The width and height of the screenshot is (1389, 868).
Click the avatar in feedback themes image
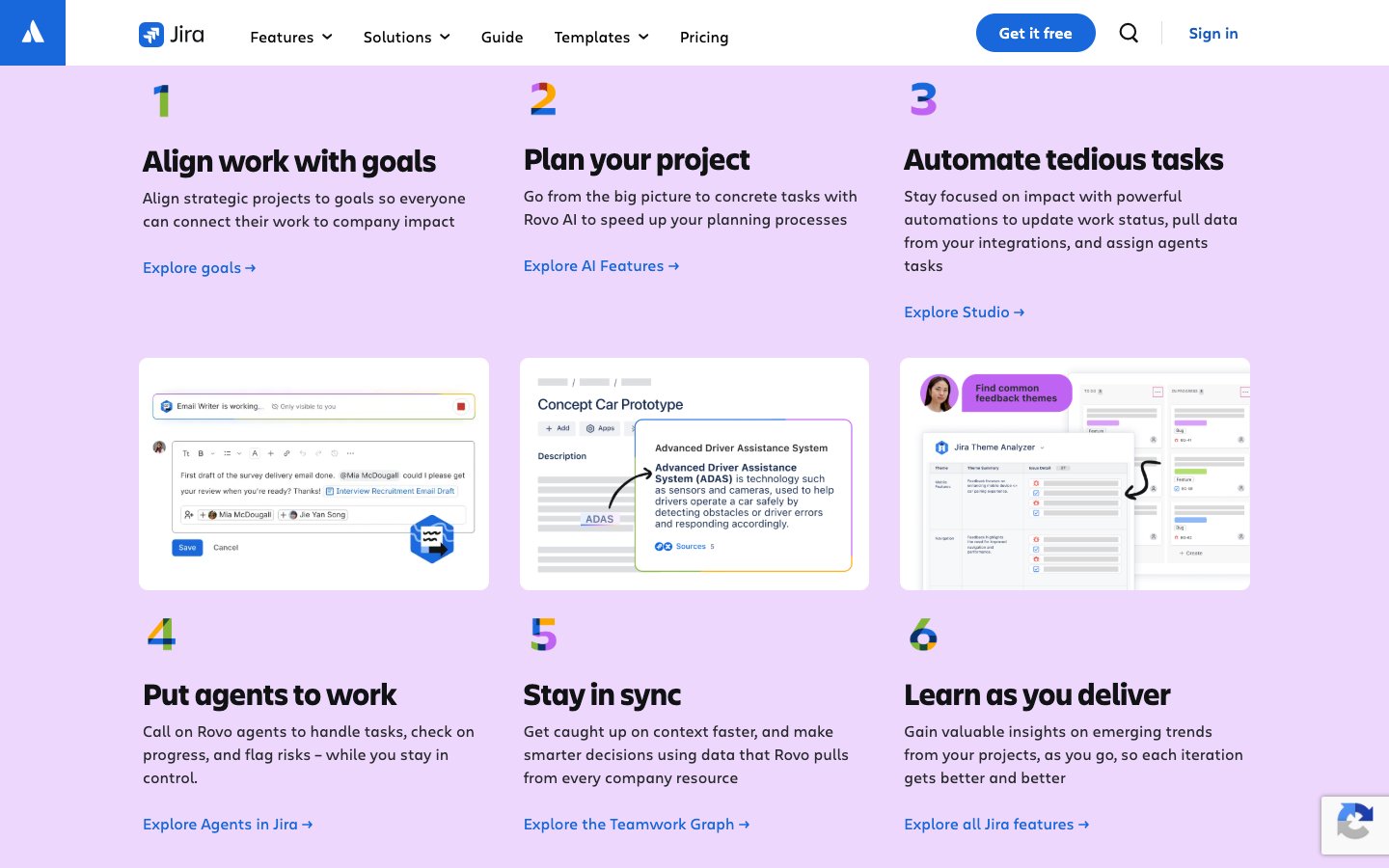pos(939,393)
